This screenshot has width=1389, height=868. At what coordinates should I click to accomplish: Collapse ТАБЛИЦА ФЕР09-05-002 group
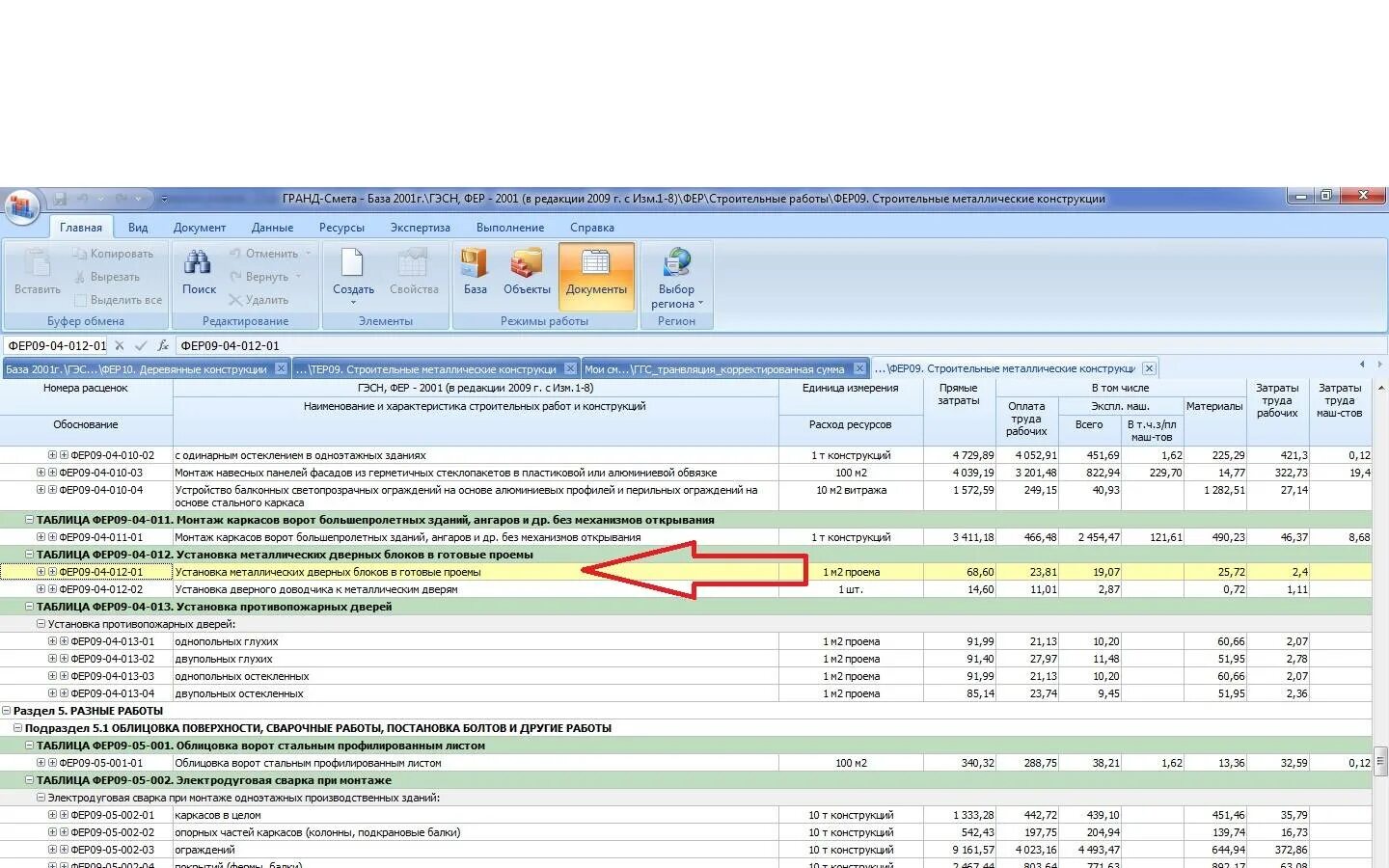coord(29,780)
